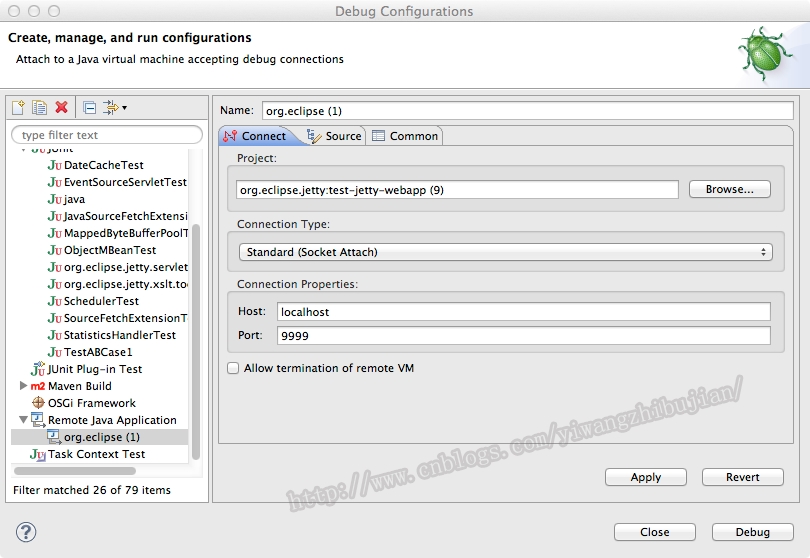Click the New launch configuration icon
The width and height of the screenshot is (810, 558).
tap(19, 107)
